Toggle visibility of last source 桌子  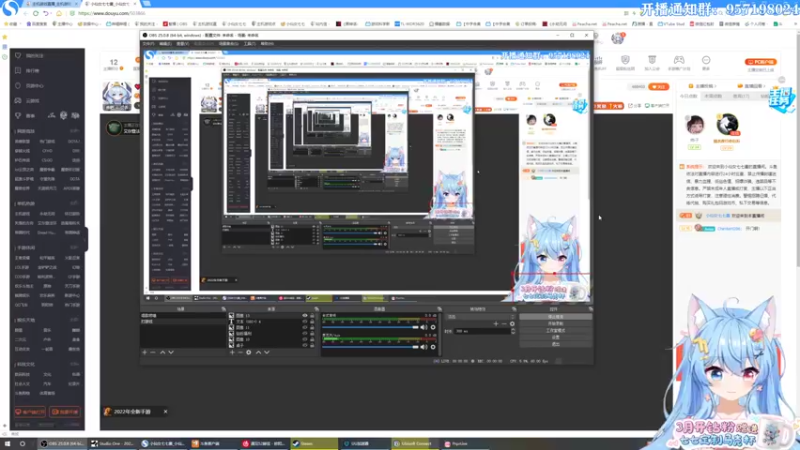[305, 345]
